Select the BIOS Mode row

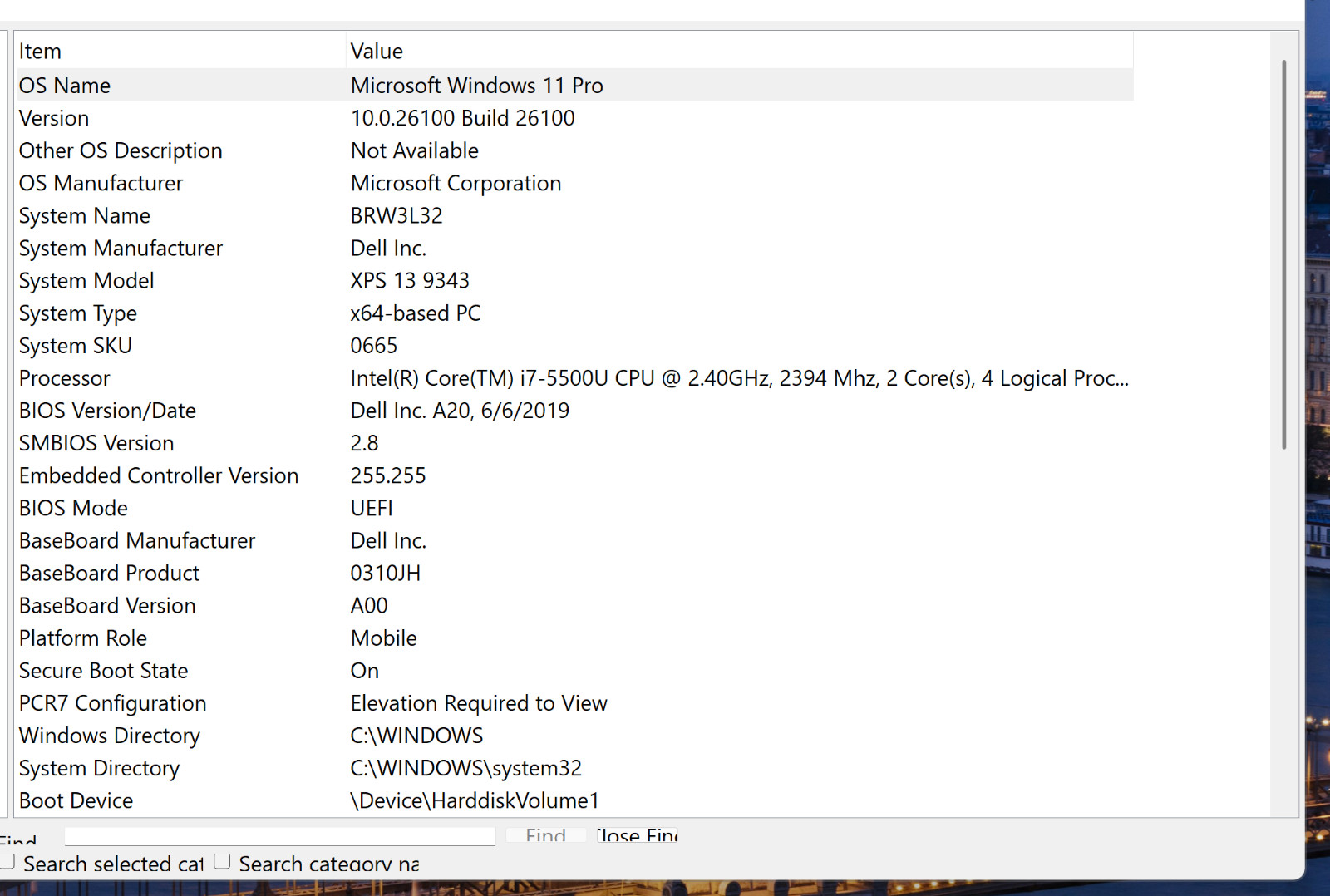click(574, 508)
